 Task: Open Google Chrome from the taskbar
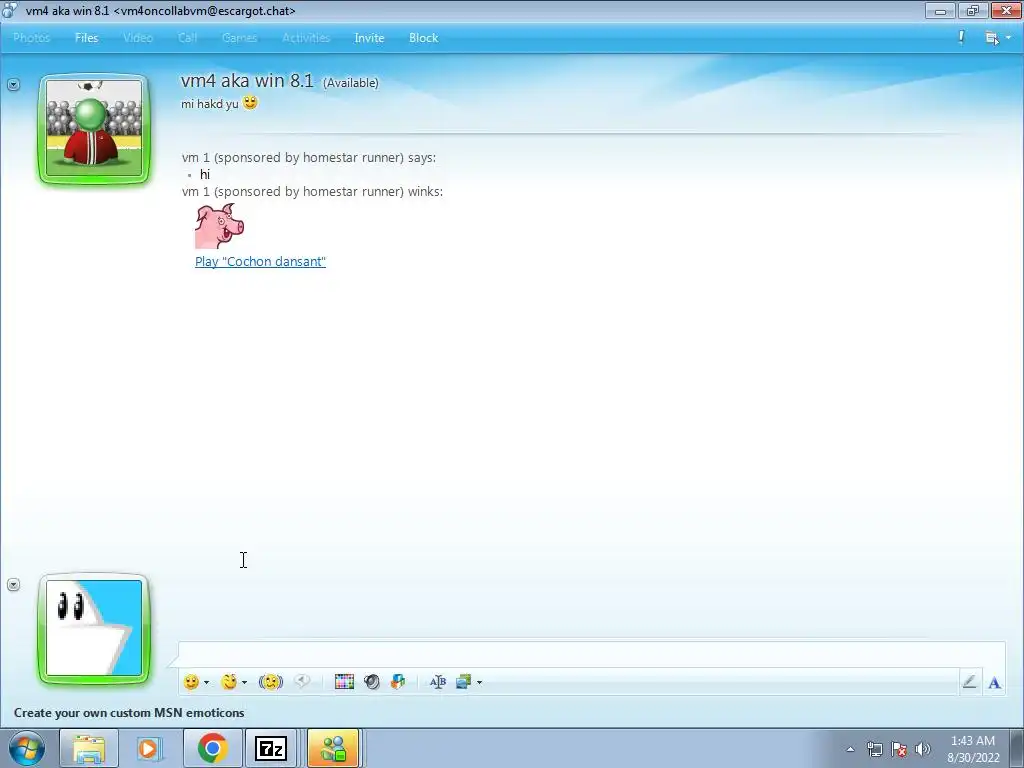click(x=212, y=748)
